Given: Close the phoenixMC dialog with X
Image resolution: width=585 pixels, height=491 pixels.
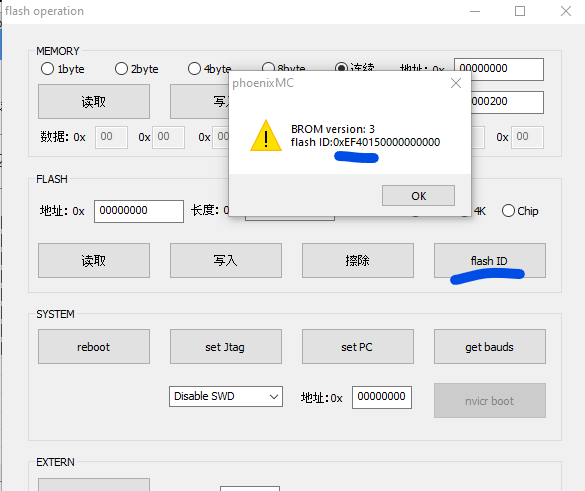Looking at the screenshot, I should coord(456,83).
